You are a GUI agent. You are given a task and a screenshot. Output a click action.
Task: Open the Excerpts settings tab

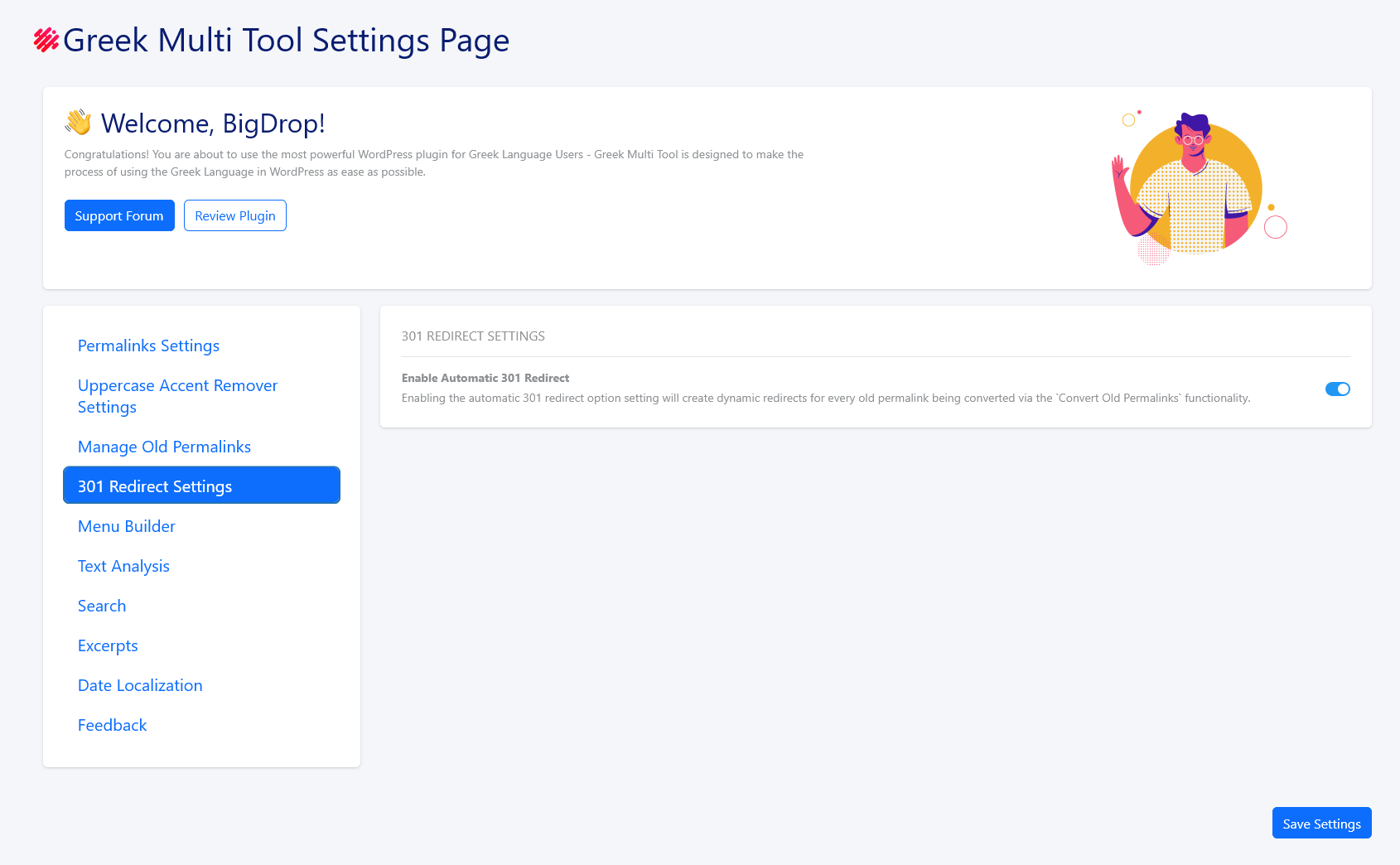pos(108,645)
